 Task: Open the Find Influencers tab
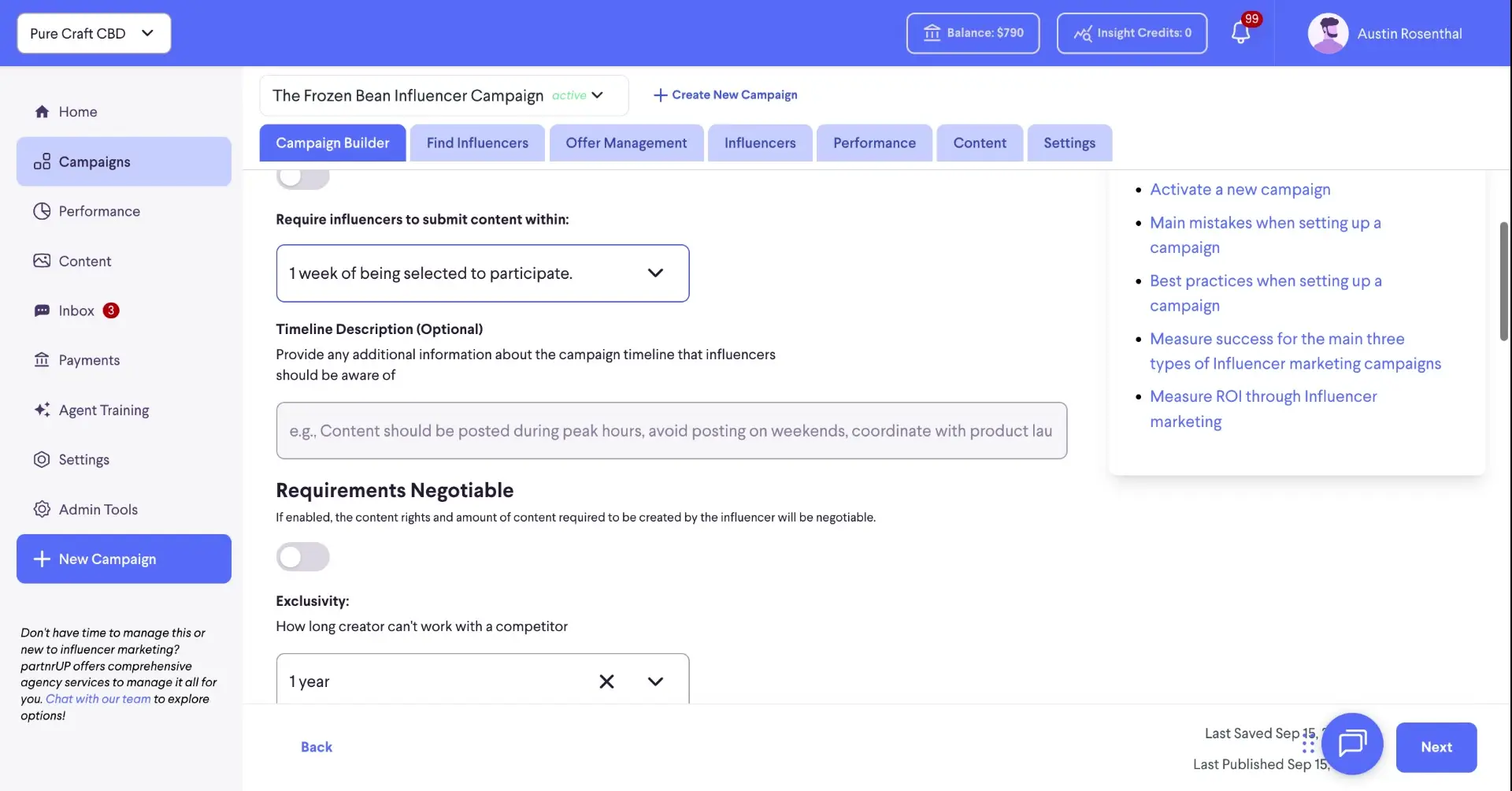pyautogui.click(x=476, y=143)
